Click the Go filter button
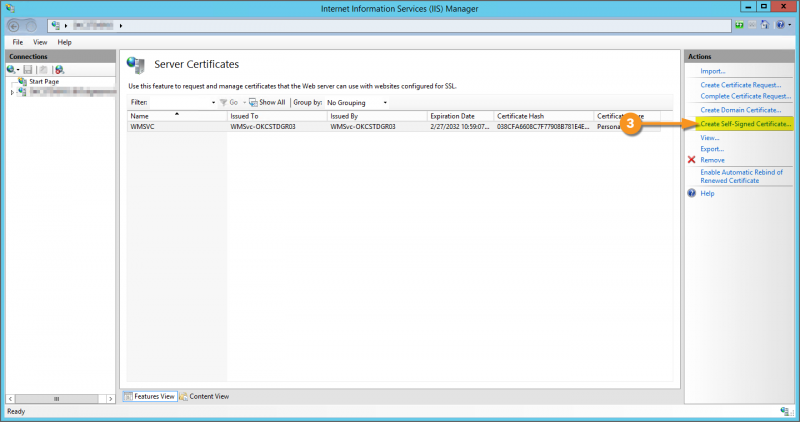 point(229,103)
